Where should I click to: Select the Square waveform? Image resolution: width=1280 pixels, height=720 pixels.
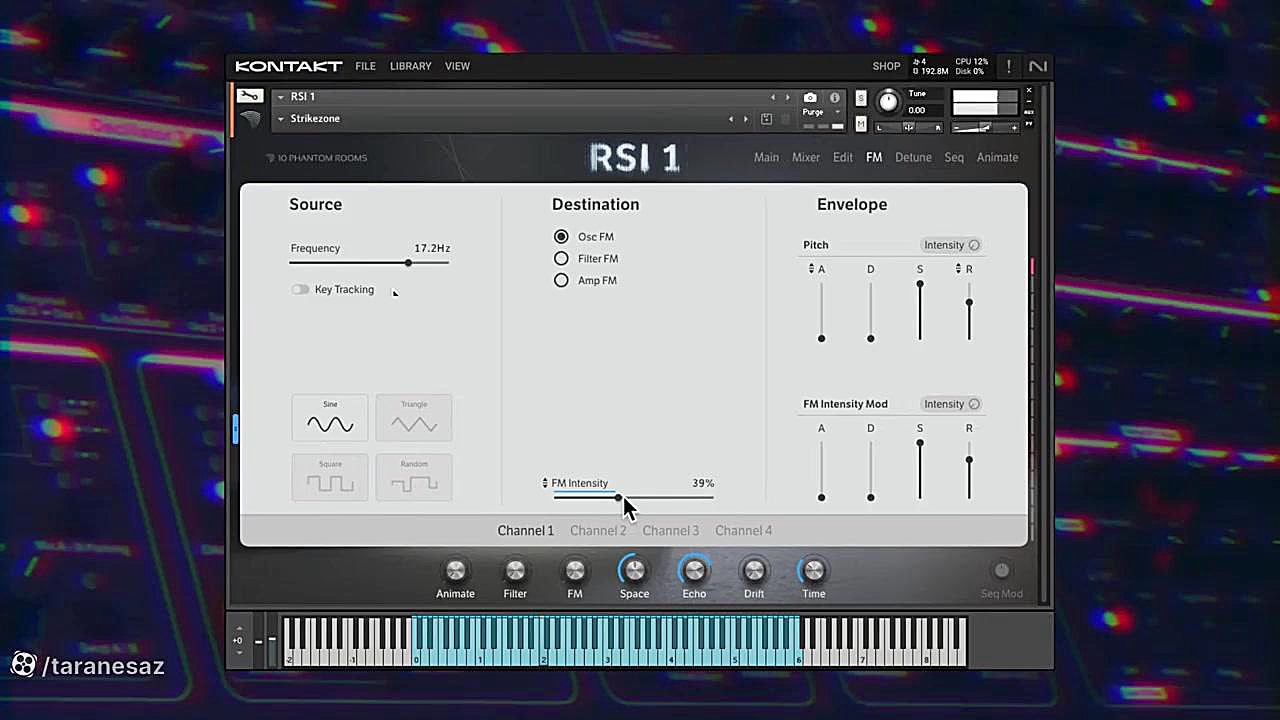pyautogui.click(x=330, y=477)
